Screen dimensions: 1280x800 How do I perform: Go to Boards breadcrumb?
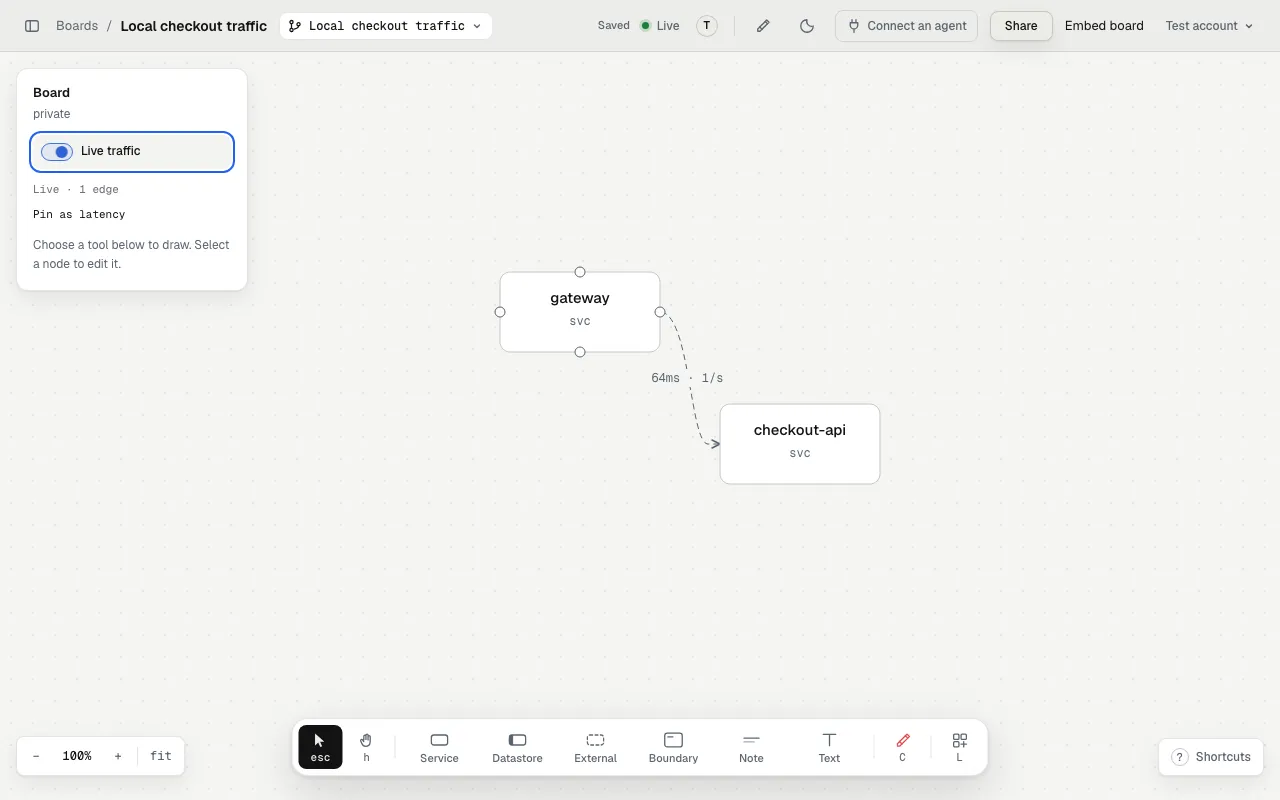click(x=77, y=26)
